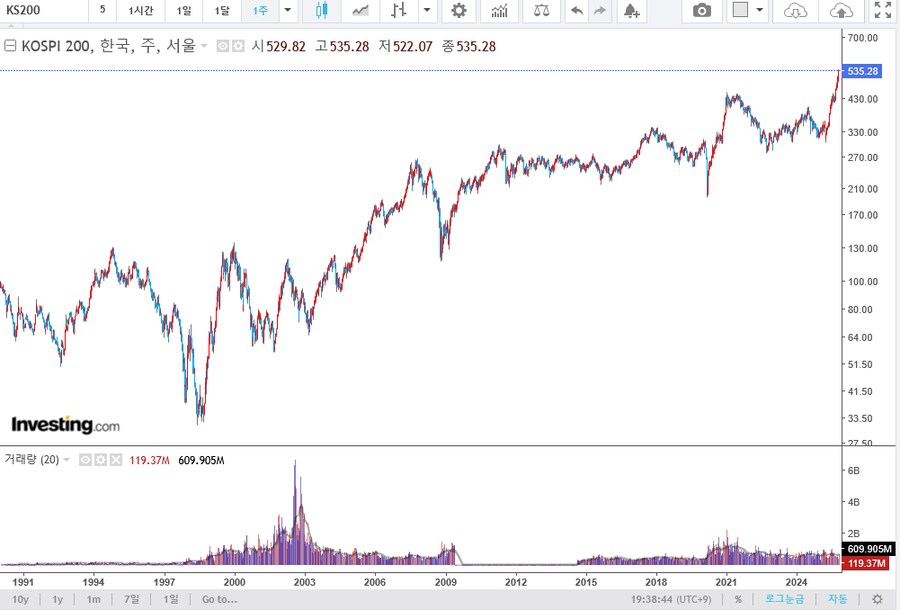900x610 pixels.
Task: Click the compare symbols scale icon
Action: click(541, 10)
